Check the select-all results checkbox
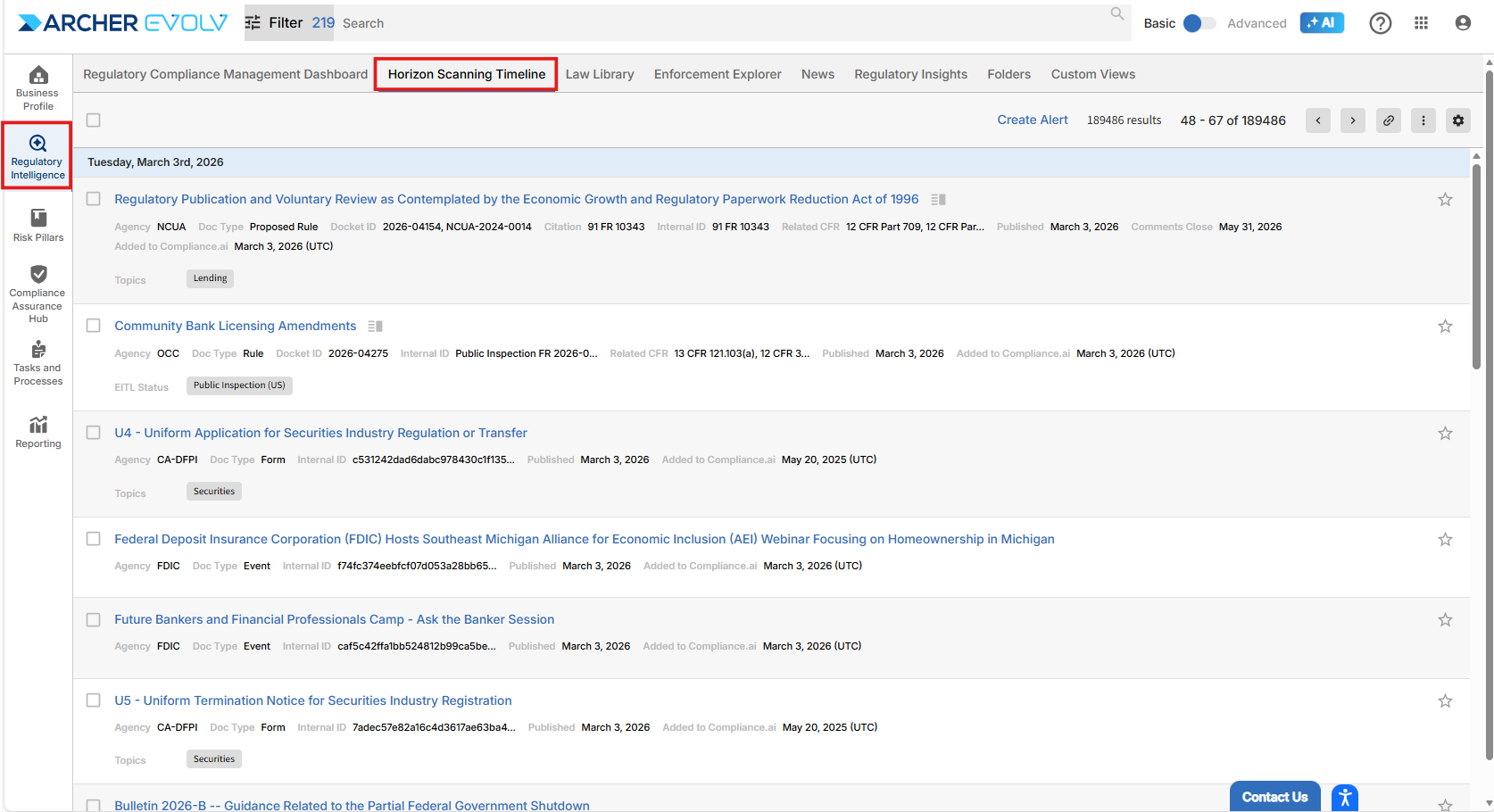1494x812 pixels. tap(94, 120)
